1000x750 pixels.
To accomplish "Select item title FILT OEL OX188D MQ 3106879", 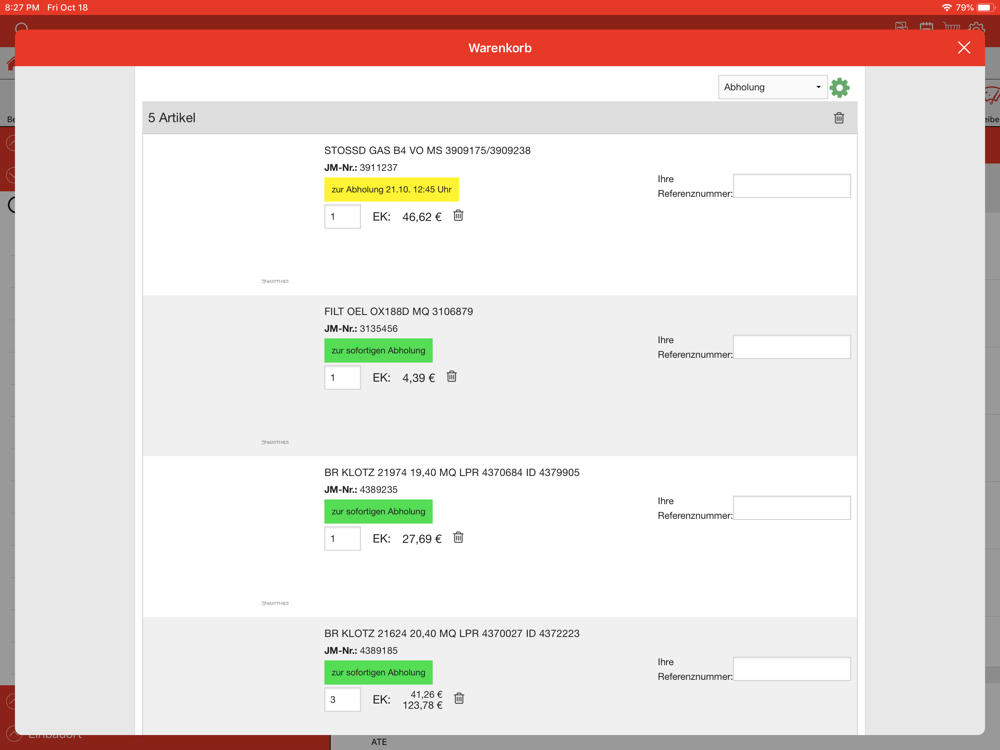I will [x=399, y=311].
